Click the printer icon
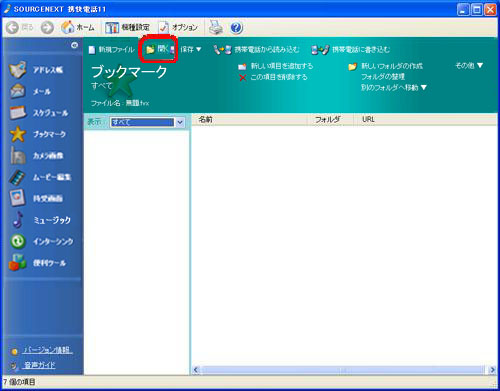Viewport: 500px width, 391px height. pos(216,27)
